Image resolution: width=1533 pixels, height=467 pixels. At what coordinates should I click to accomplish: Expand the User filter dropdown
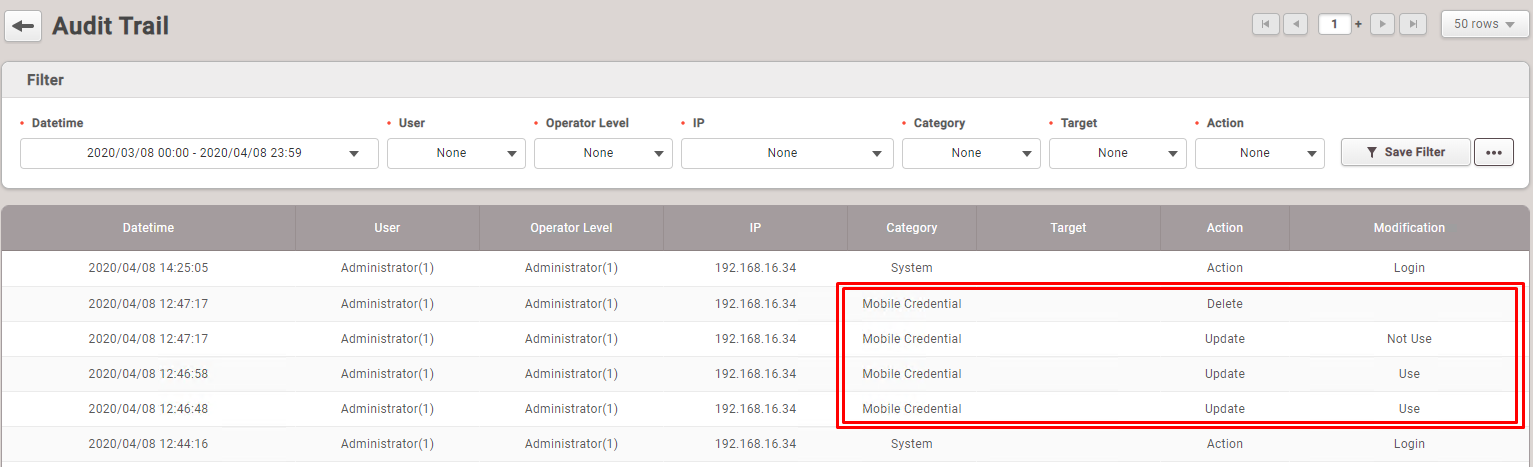(456, 153)
